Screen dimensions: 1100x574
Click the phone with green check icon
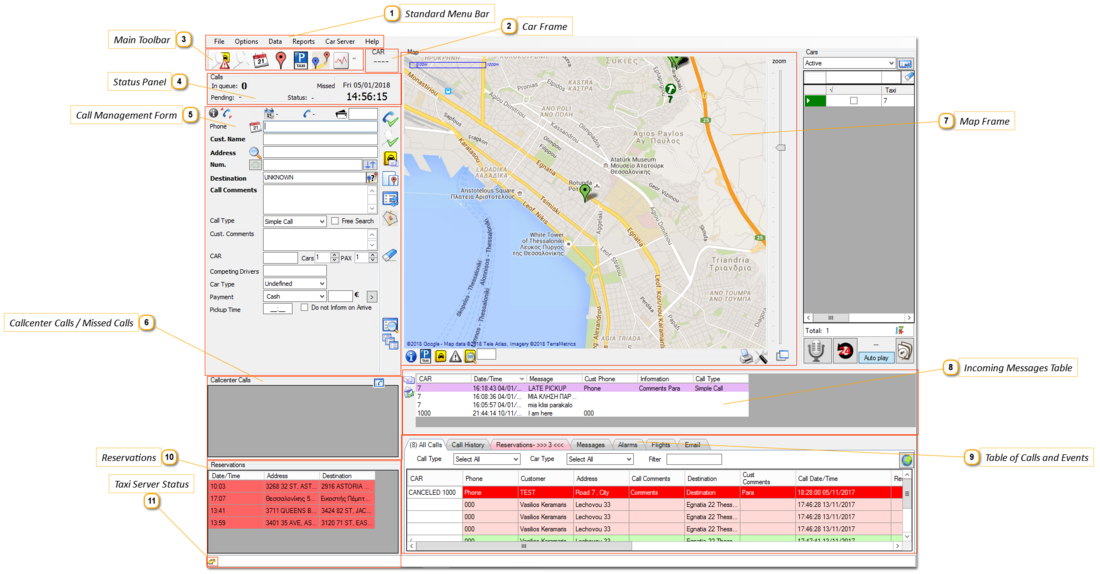(390, 119)
